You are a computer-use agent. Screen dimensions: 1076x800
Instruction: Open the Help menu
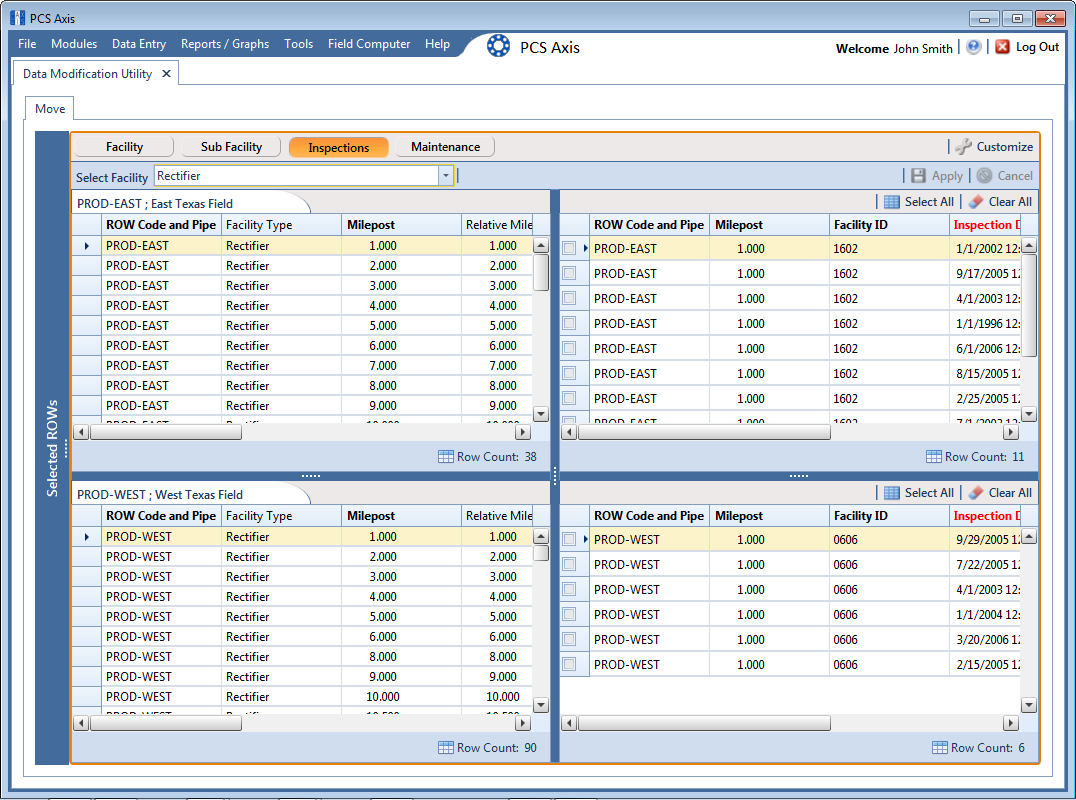click(x=437, y=44)
